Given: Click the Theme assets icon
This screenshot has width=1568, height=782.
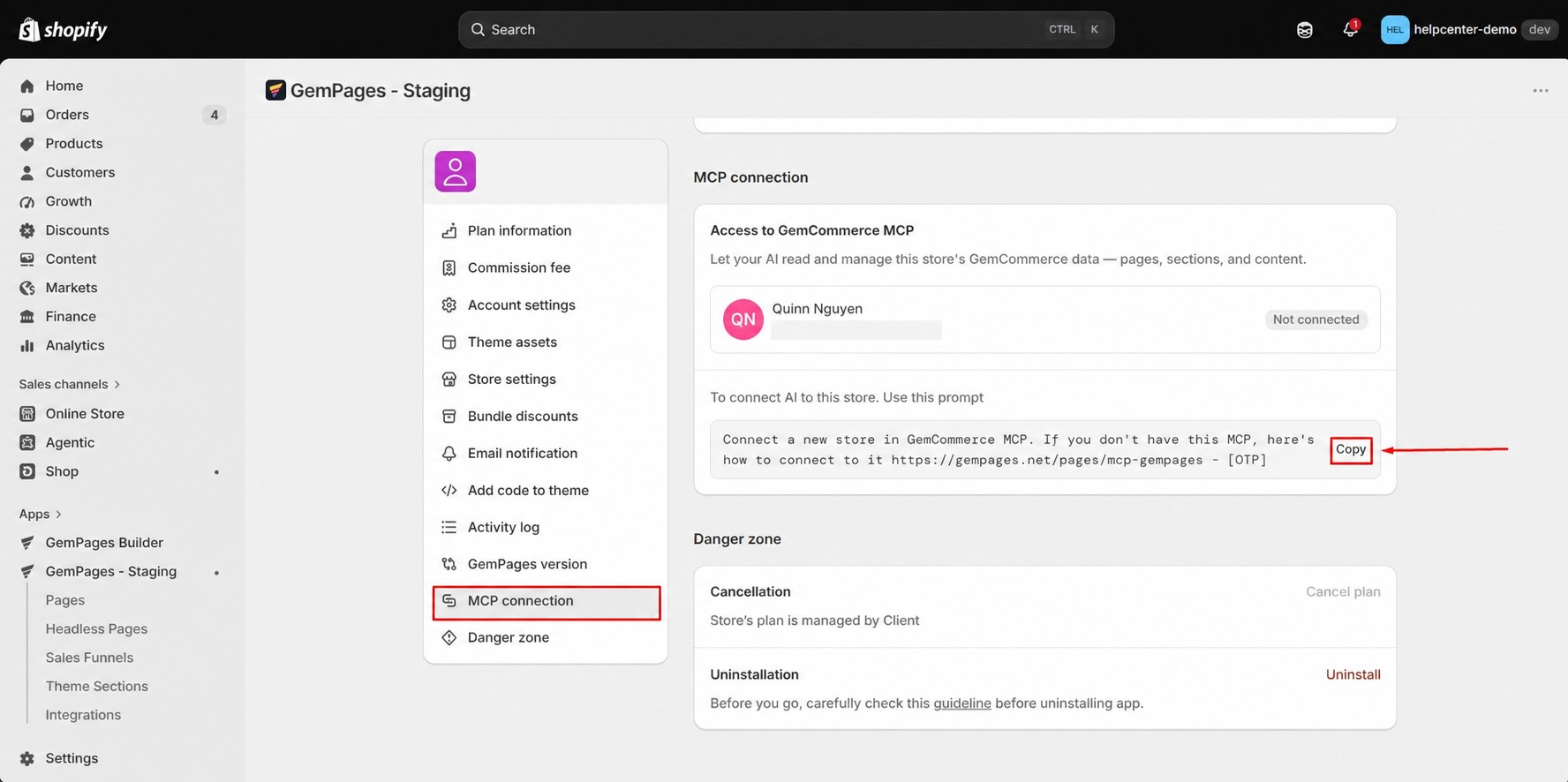Looking at the screenshot, I should click(449, 342).
